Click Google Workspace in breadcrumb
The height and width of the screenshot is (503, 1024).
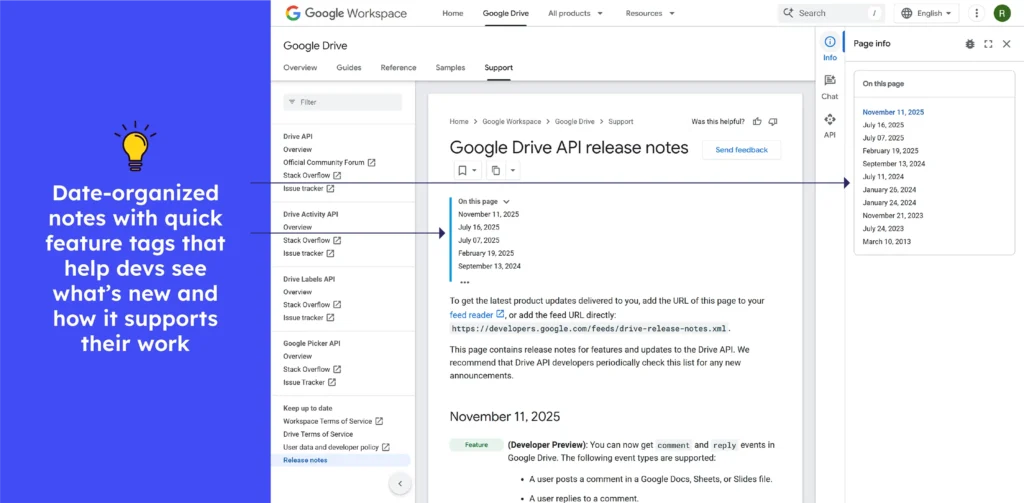pyautogui.click(x=511, y=122)
